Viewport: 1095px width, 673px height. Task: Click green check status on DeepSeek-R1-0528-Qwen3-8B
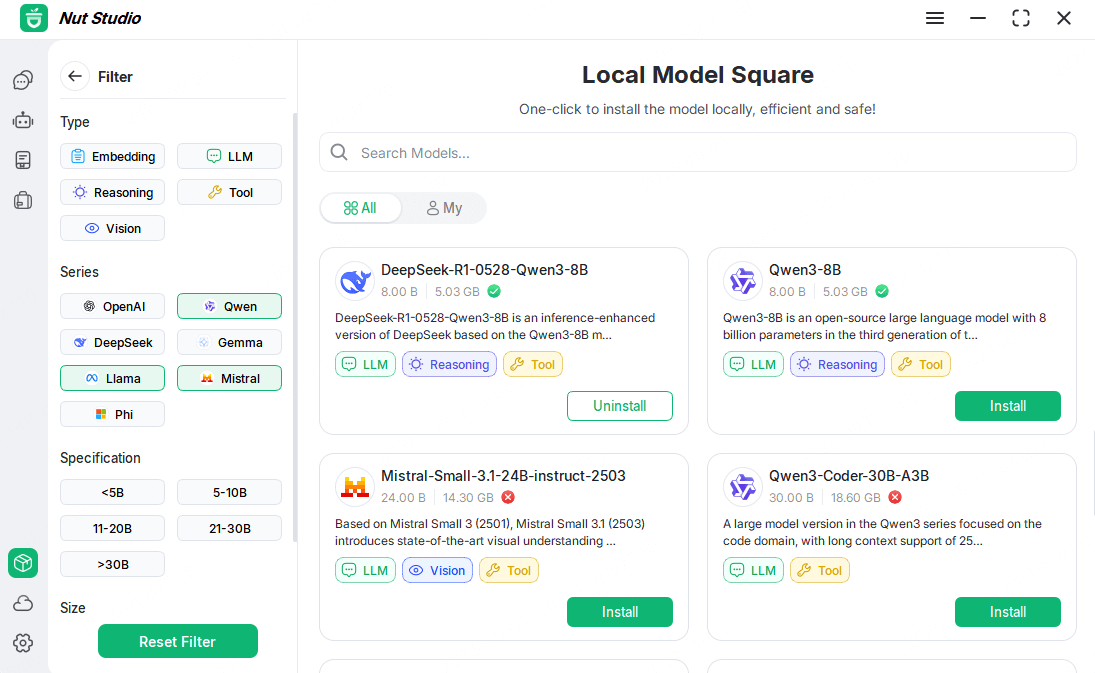click(494, 291)
